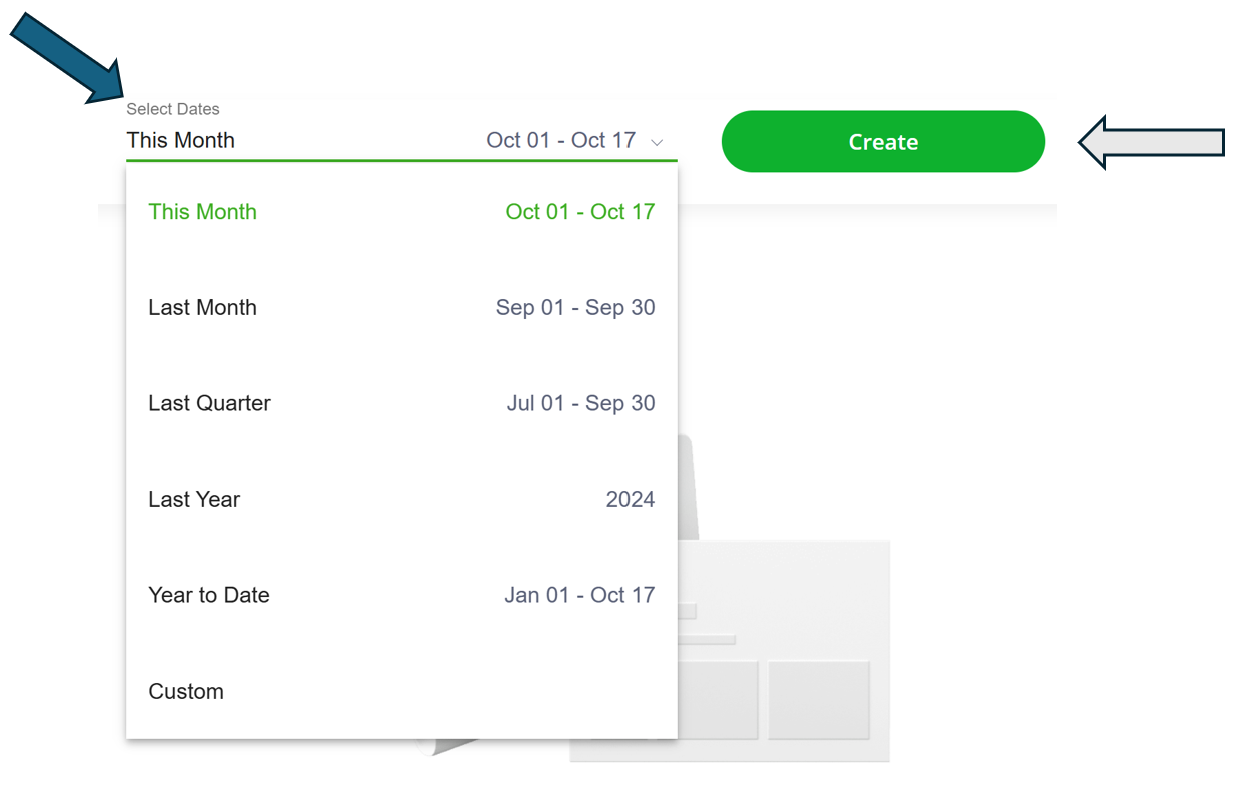Click the chevron arrow in Select Dates field
Image resolution: width=1250 pixels, height=786 pixels.
[657, 142]
